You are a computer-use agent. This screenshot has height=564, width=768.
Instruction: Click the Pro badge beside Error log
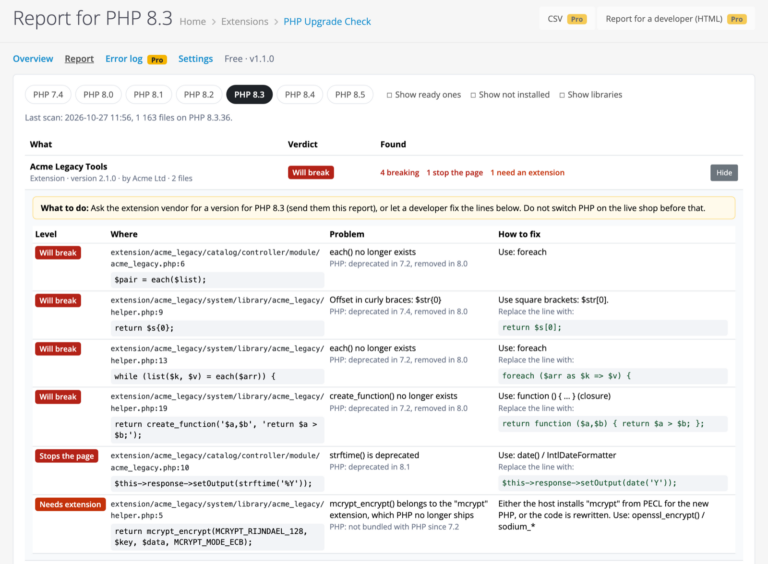[157, 60]
